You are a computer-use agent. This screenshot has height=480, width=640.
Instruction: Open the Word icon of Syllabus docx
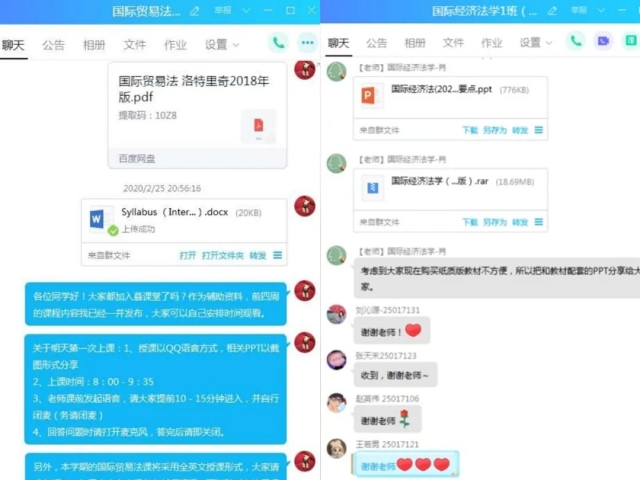point(97,219)
